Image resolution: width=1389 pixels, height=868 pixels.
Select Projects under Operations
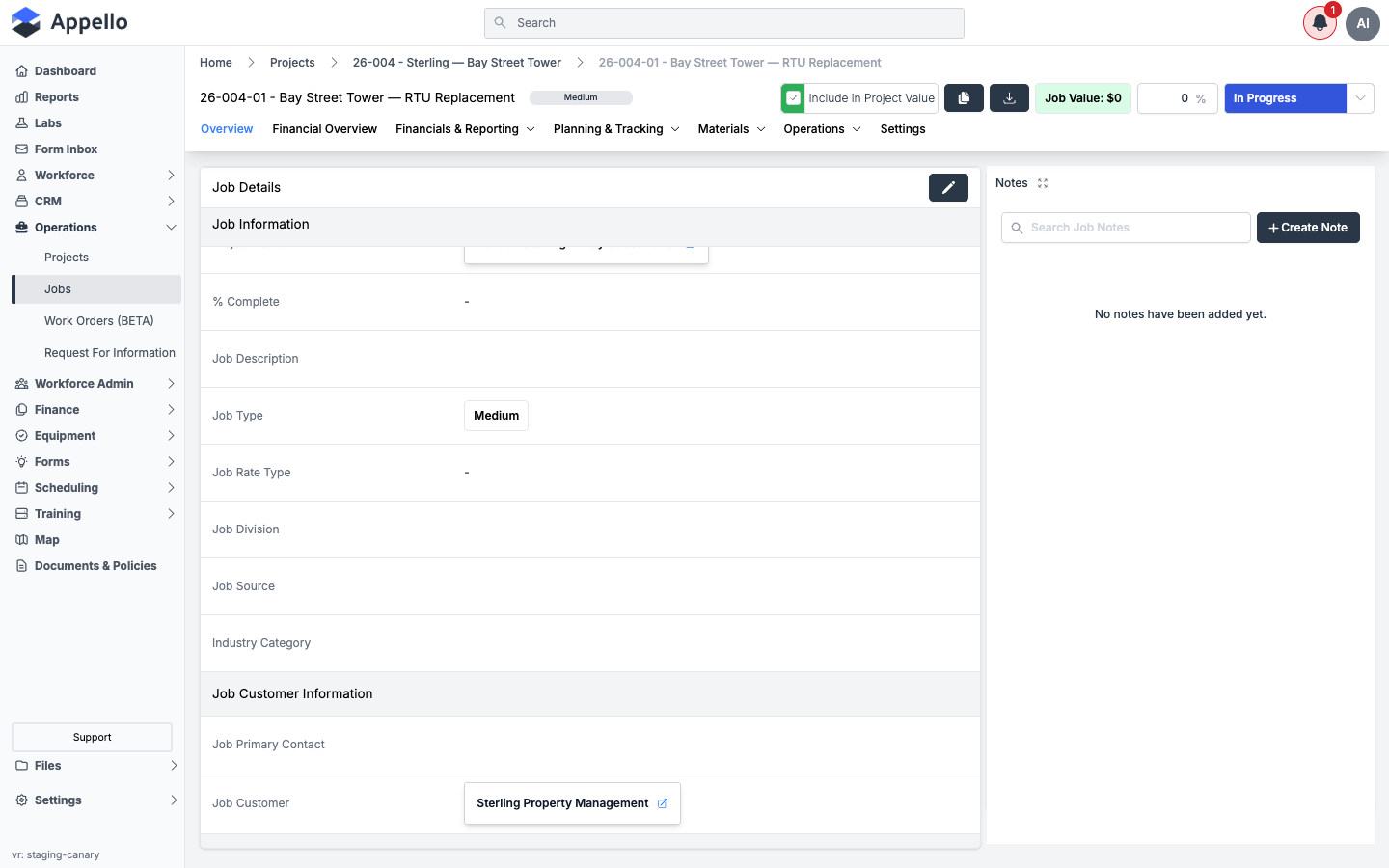[67, 258]
